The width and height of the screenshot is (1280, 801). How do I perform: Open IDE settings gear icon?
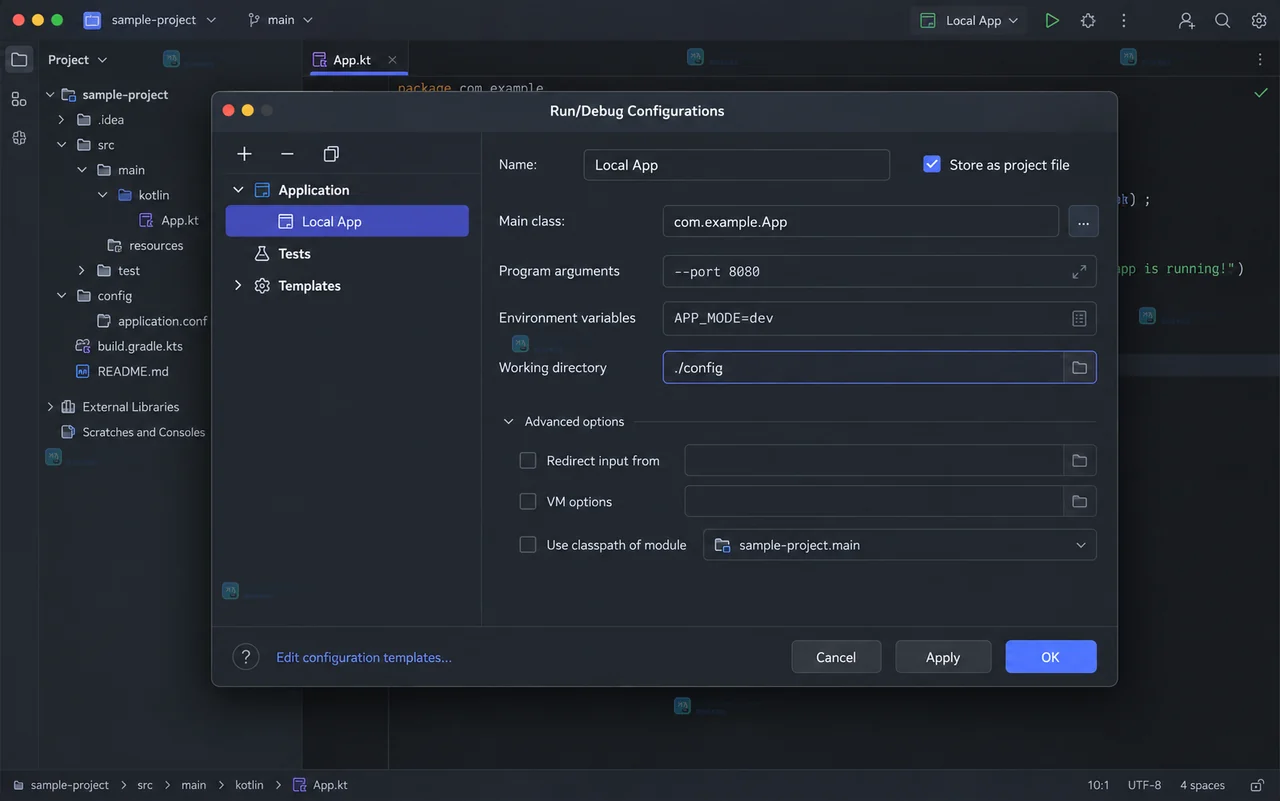[1259, 20]
